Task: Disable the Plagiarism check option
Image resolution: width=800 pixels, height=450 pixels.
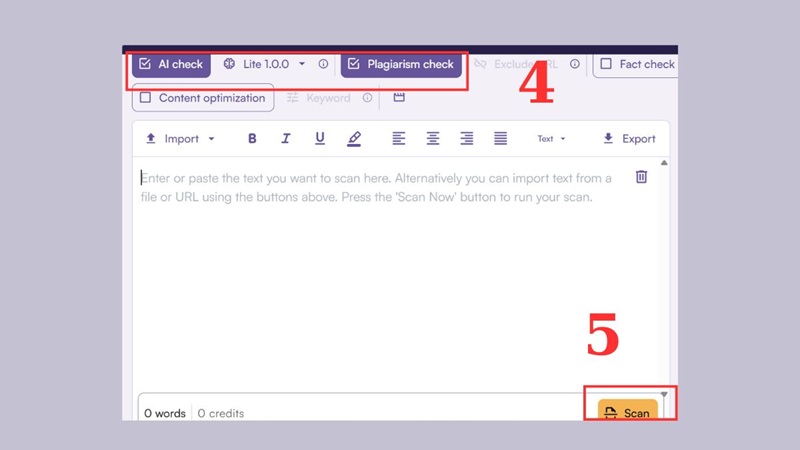Action: click(354, 64)
